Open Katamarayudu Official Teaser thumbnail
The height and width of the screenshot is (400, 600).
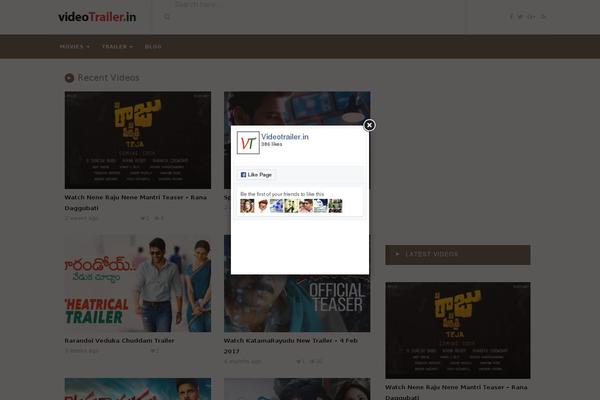point(297,303)
